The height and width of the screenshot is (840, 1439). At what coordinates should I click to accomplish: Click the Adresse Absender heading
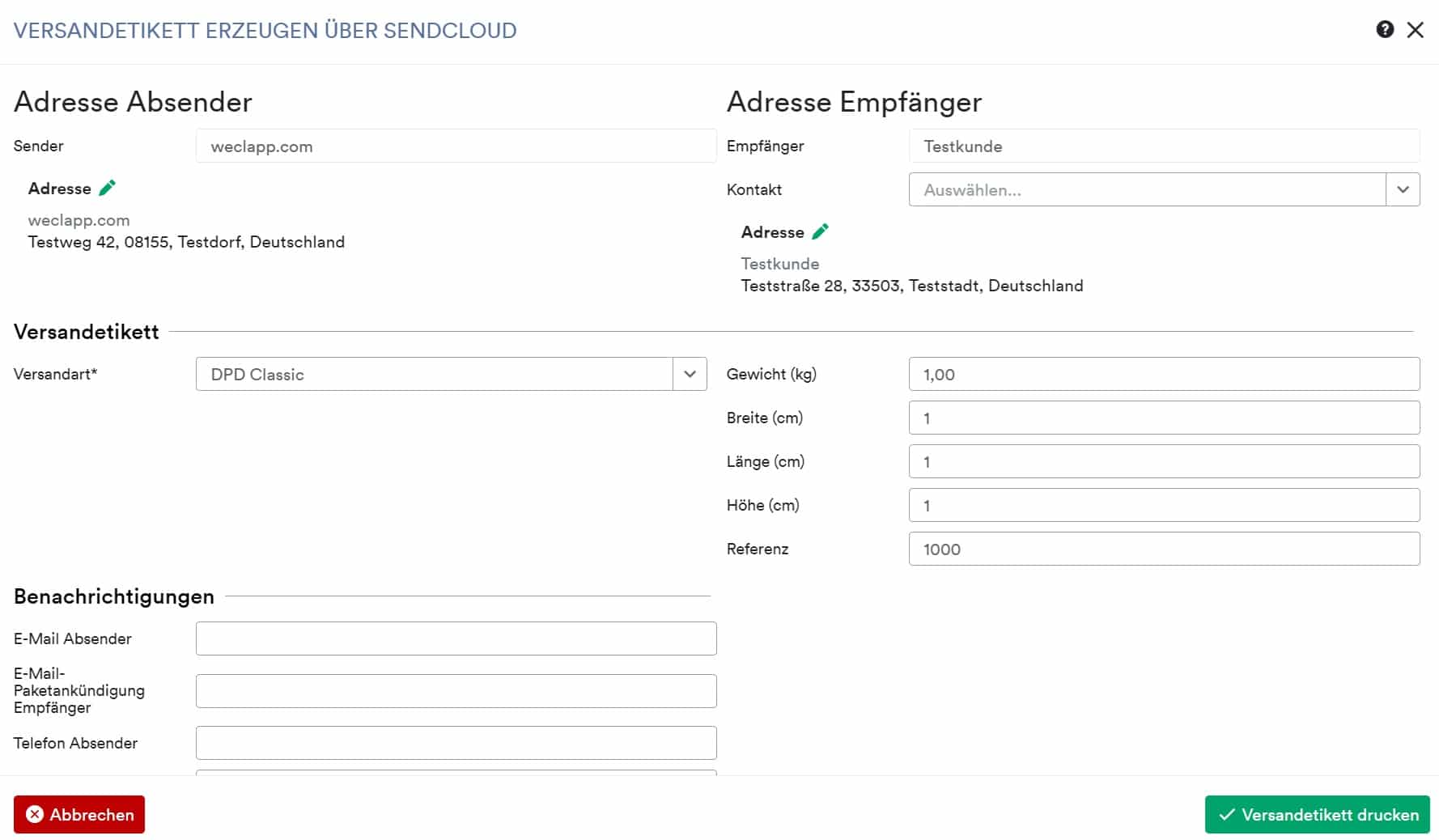(x=133, y=102)
